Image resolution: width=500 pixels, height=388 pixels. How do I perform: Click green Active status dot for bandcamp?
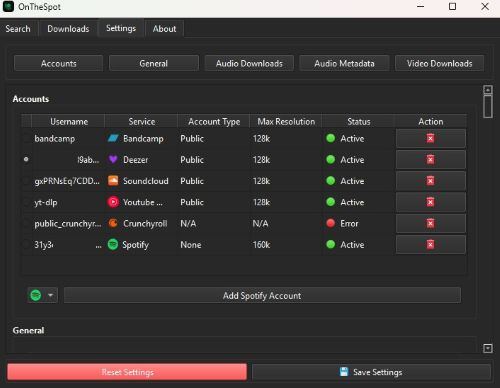(330, 138)
